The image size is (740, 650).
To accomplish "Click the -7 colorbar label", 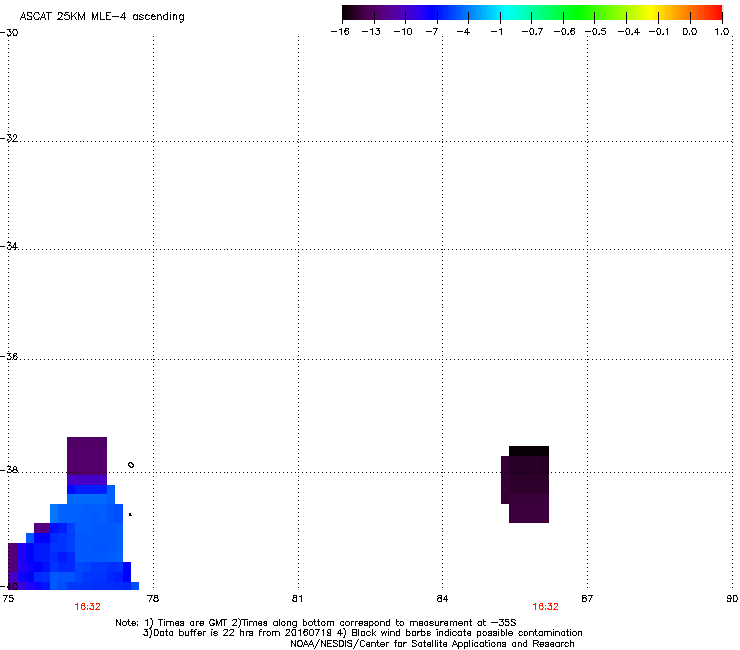I will pyautogui.click(x=432, y=32).
